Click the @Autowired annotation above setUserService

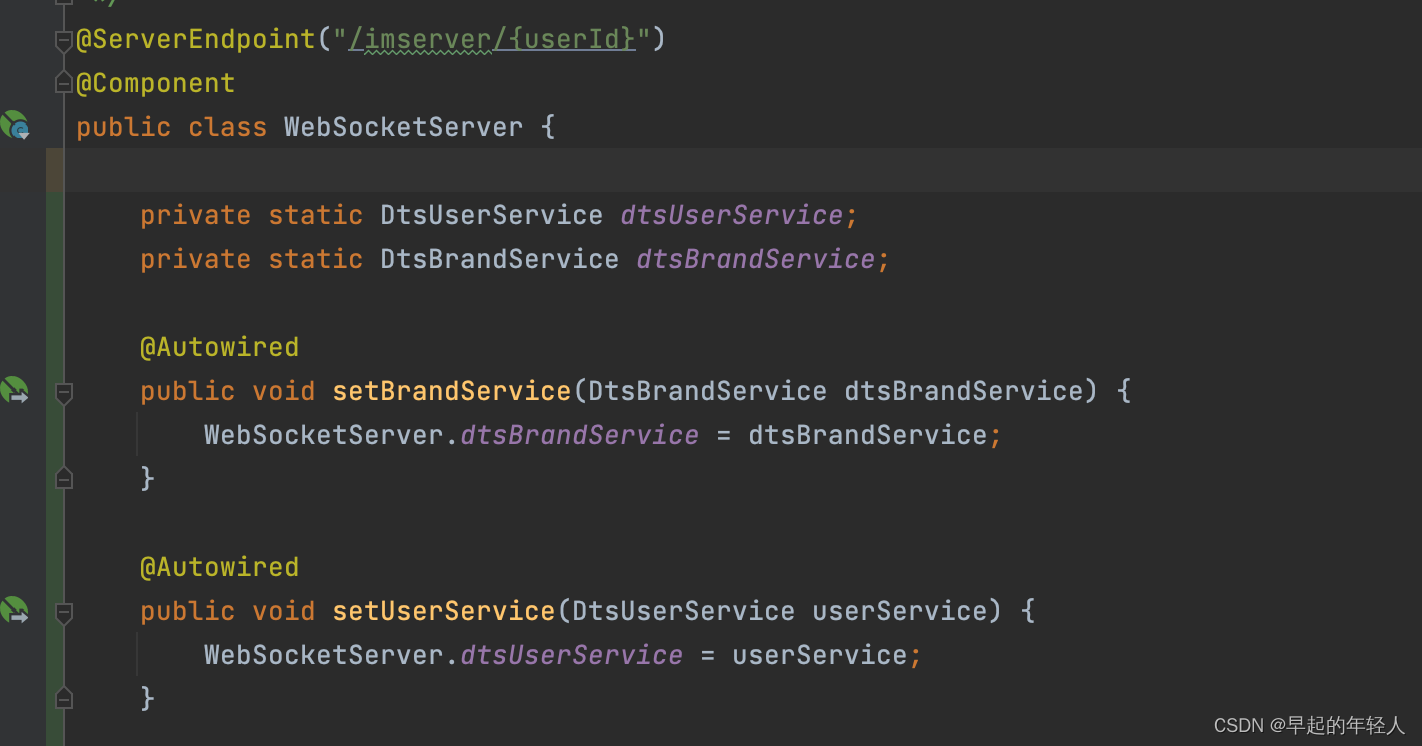[220, 567]
